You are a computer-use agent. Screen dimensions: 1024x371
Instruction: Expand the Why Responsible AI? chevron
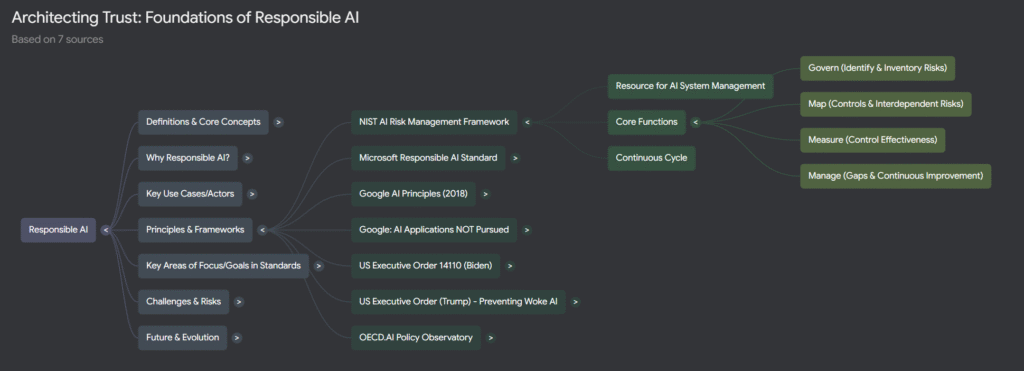click(x=248, y=158)
